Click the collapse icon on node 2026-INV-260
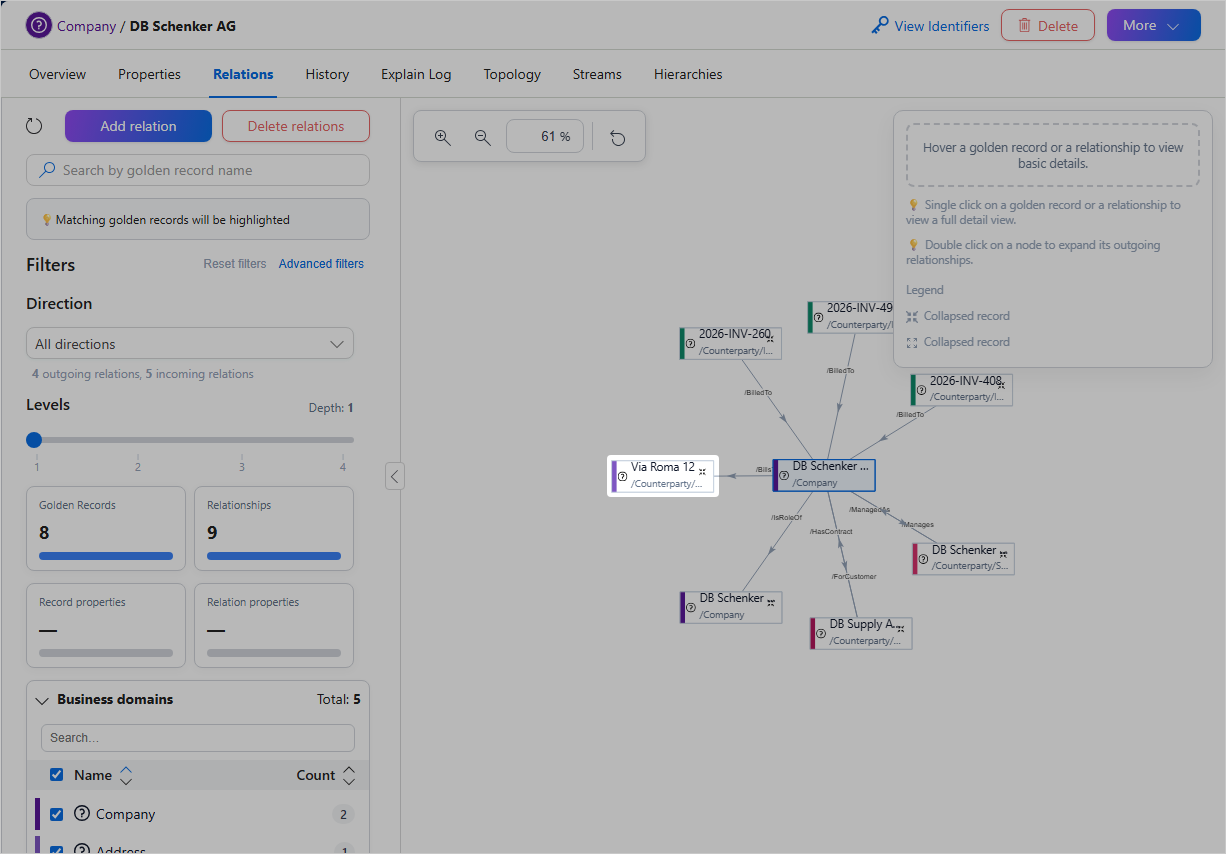This screenshot has width=1226, height=854. point(770,339)
